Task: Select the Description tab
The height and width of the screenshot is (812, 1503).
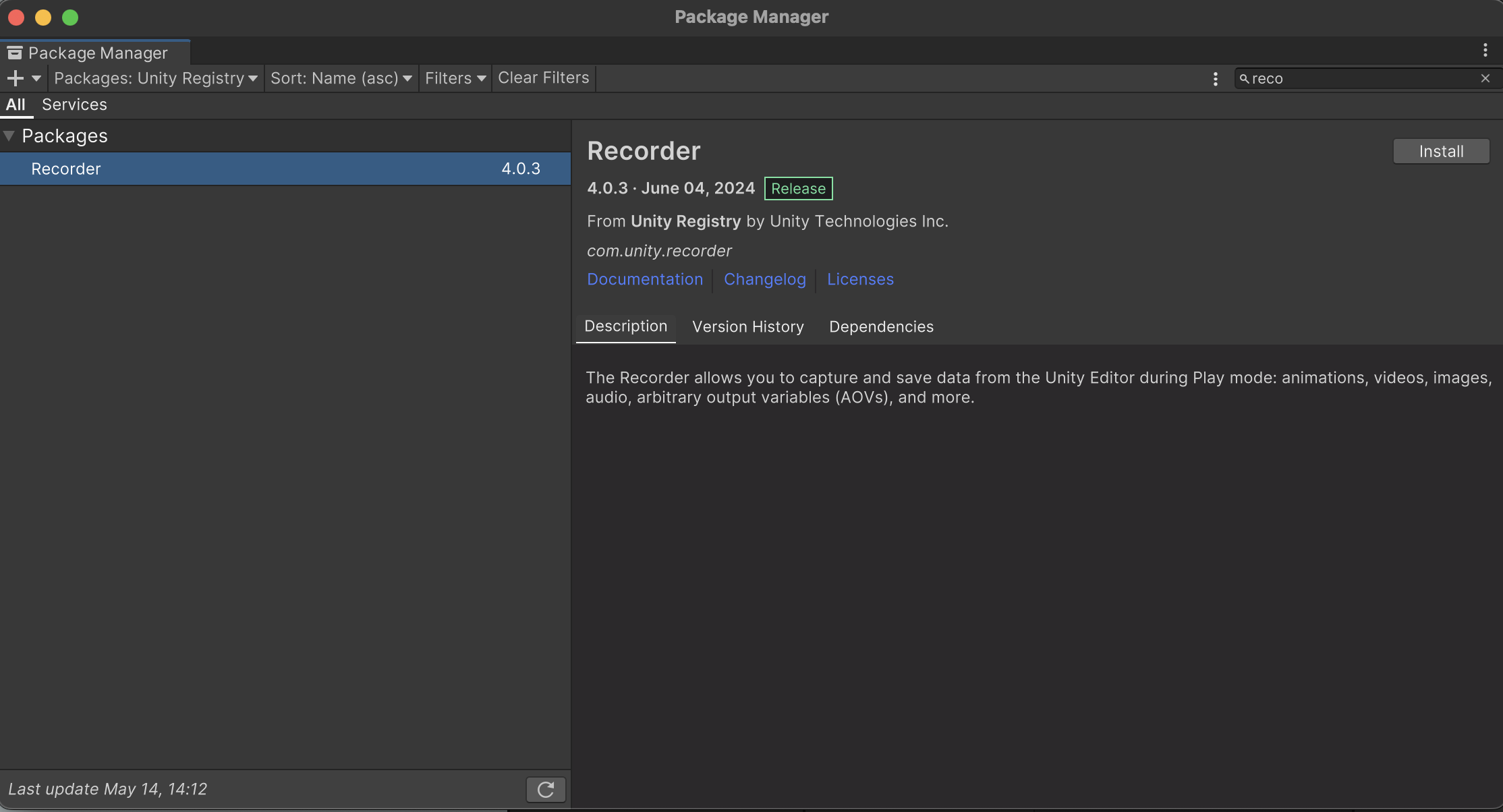Action: tap(626, 326)
